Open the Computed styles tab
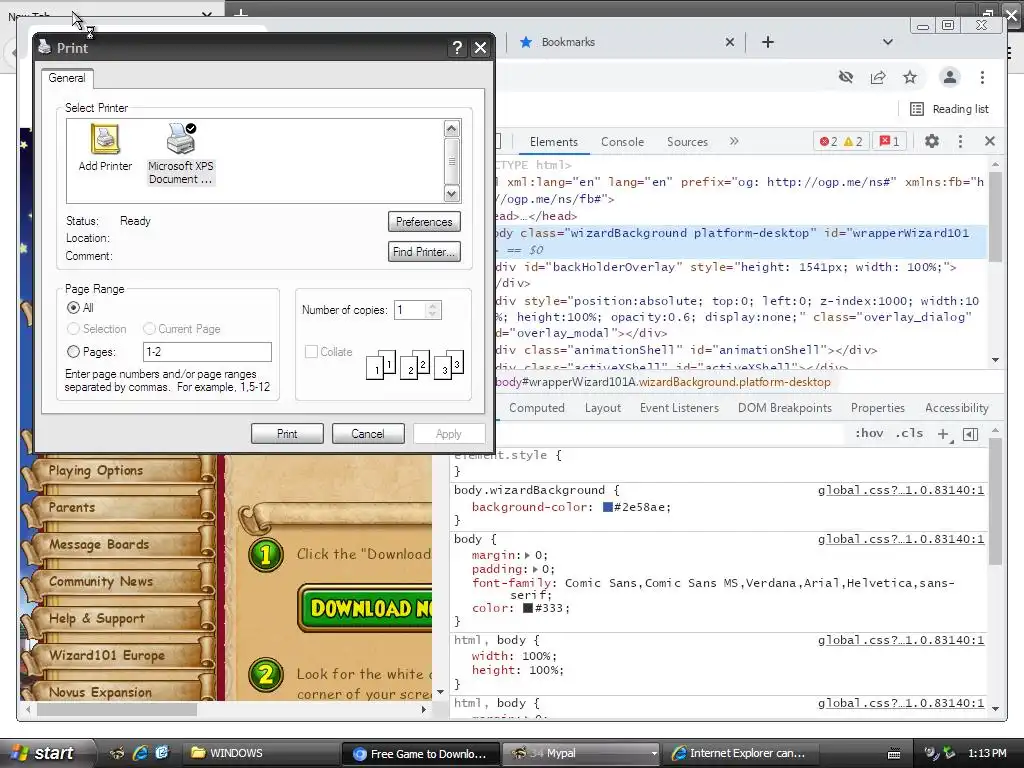 tap(537, 408)
